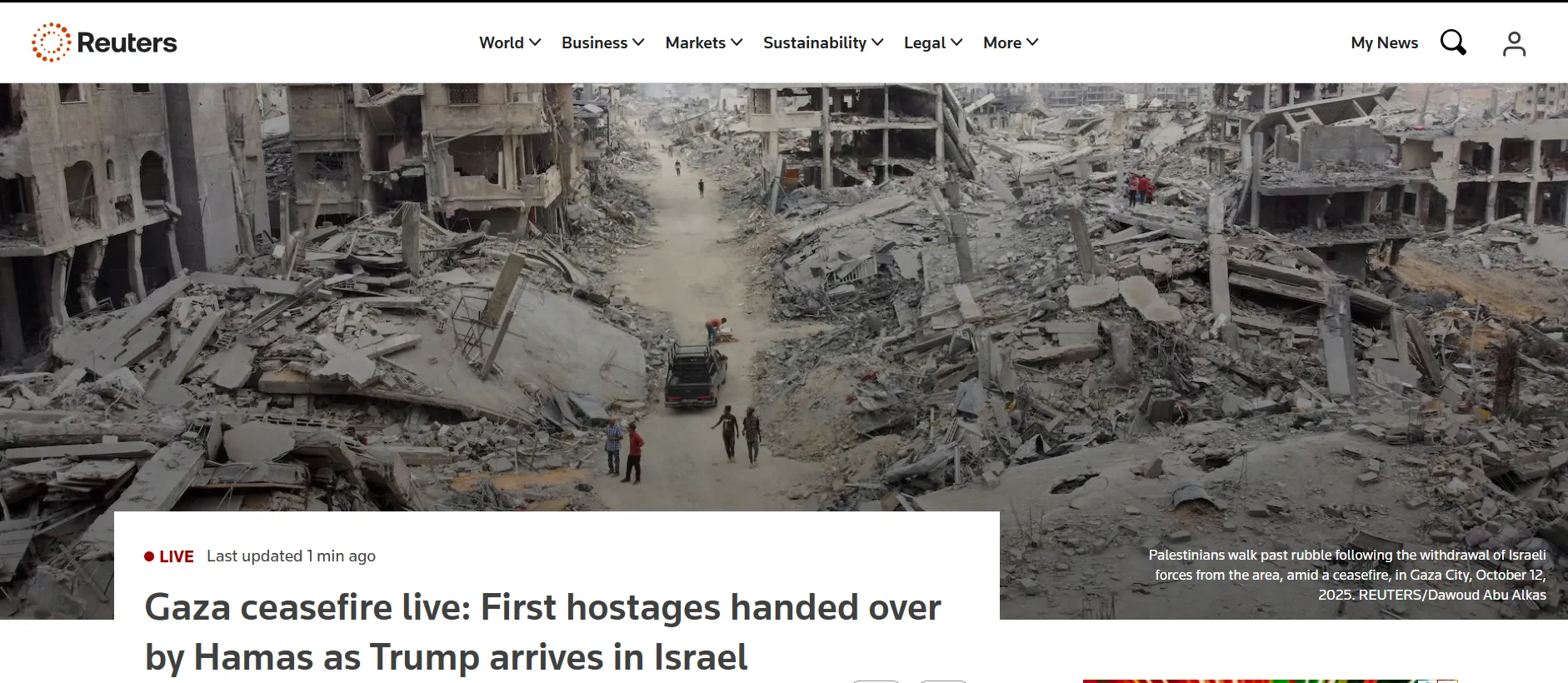Open the Legal menu item

925,43
